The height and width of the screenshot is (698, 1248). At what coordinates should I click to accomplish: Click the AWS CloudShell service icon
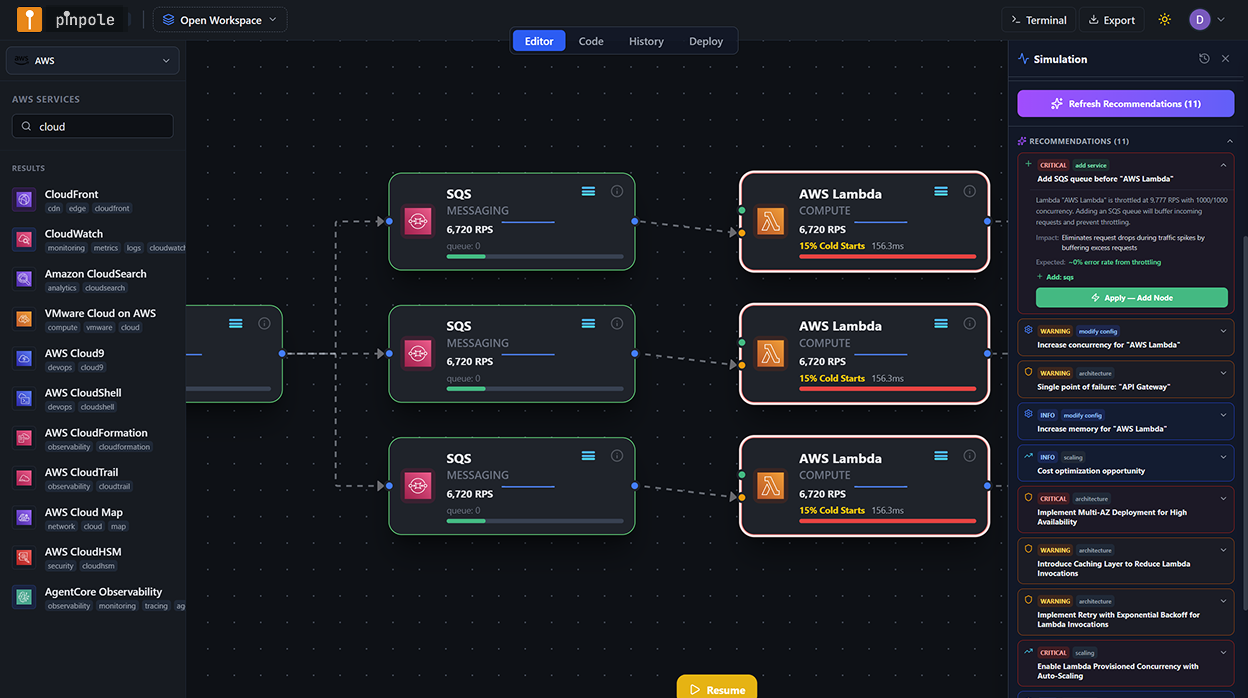pyautogui.click(x=24, y=399)
